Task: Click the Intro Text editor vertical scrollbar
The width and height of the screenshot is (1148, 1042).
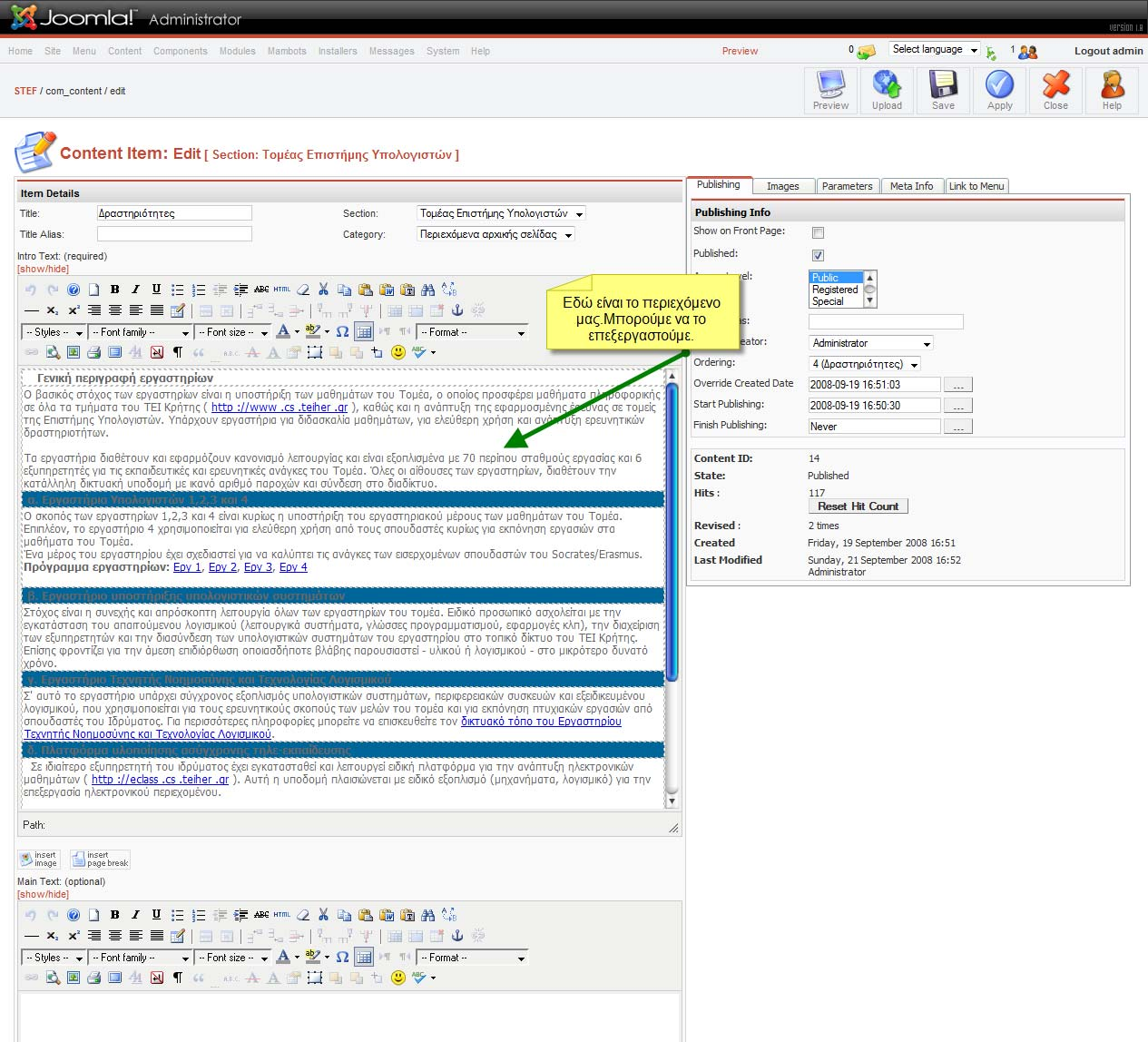Action: 672,588
